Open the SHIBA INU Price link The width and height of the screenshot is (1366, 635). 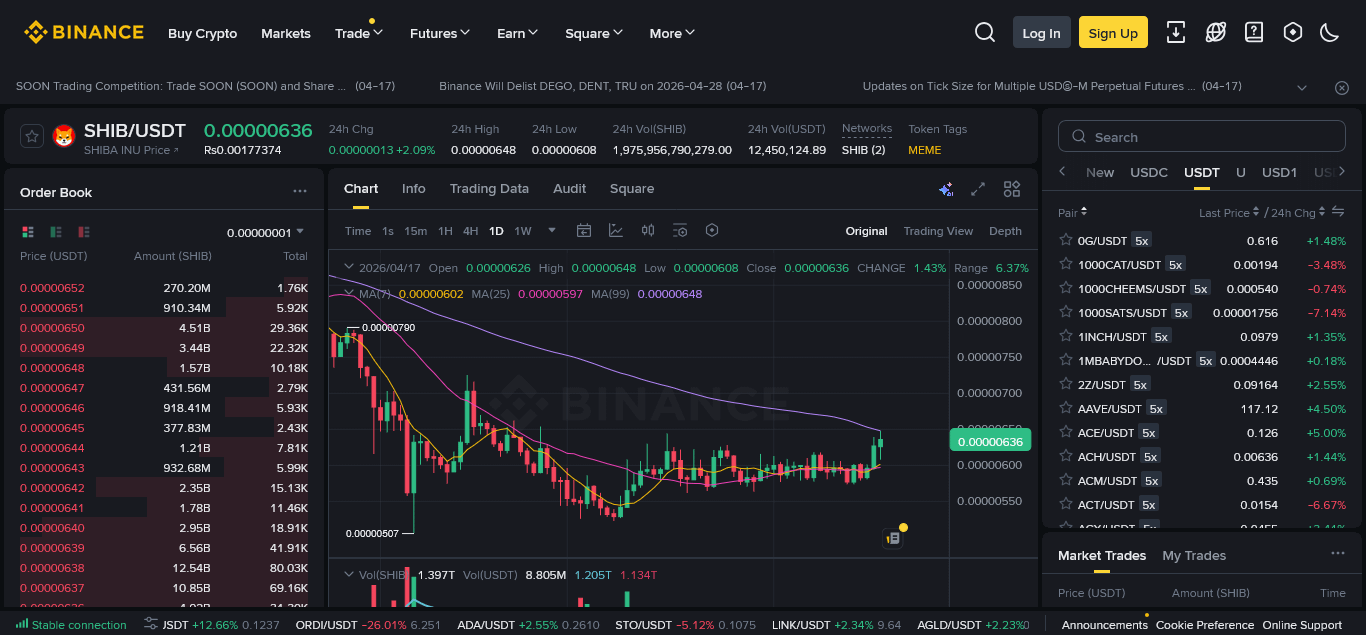pyautogui.click(x=131, y=150)
